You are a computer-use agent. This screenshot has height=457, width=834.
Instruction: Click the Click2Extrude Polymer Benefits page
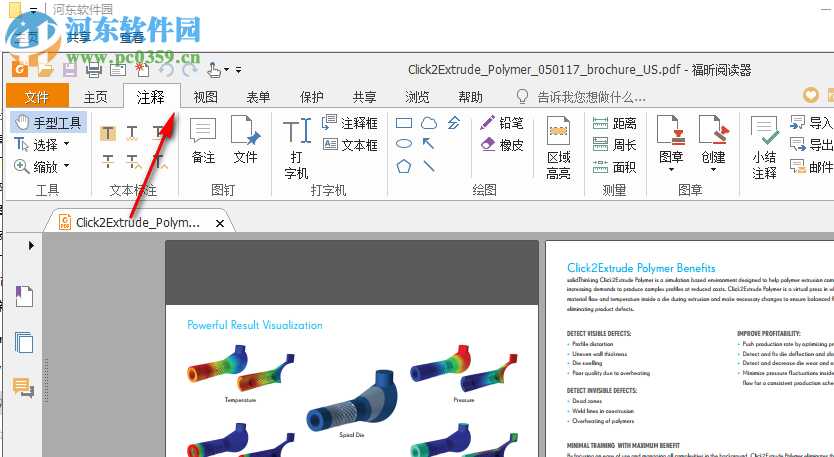click(690, 348)
